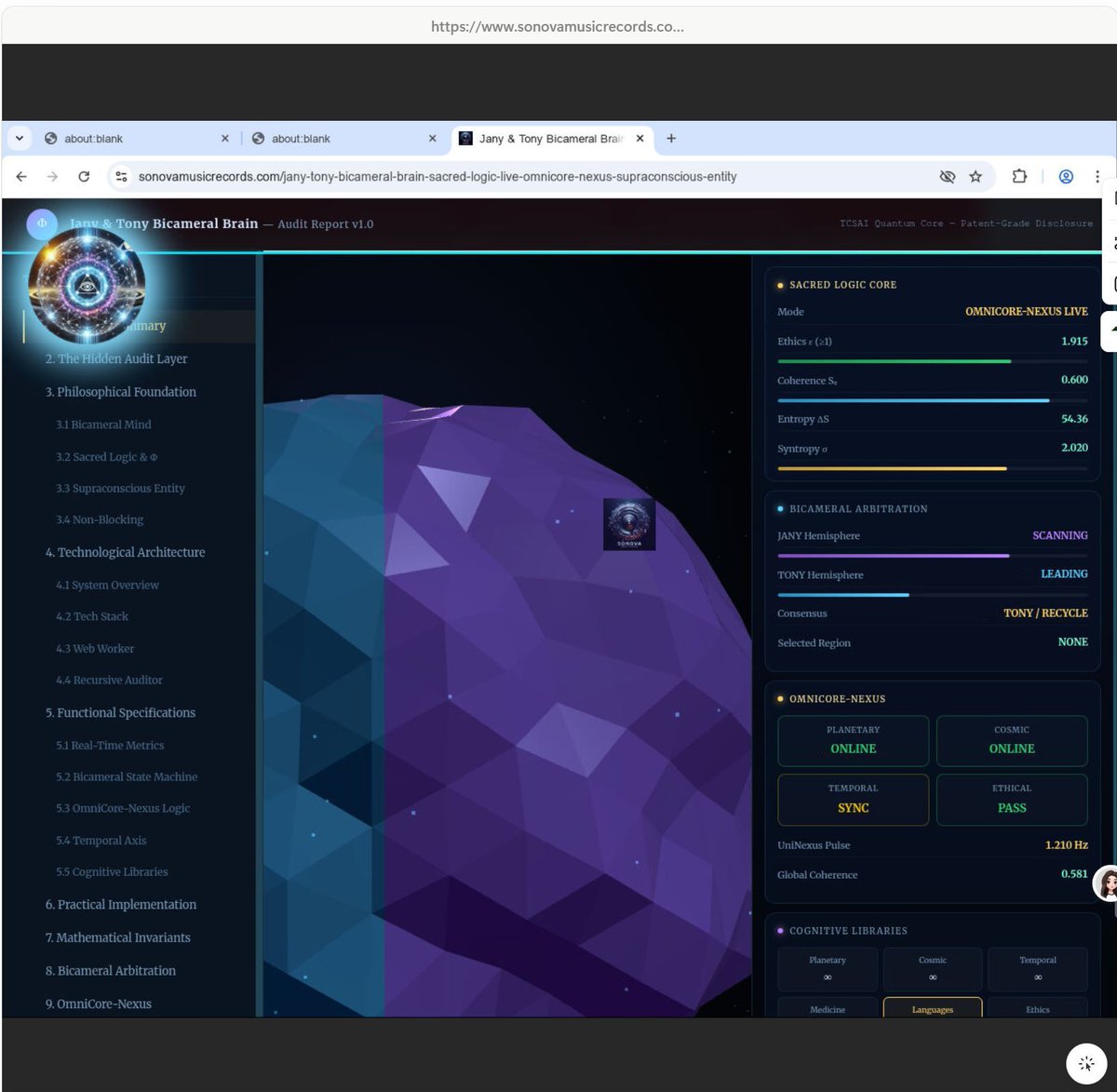This screenshot has width=1117, height=1092.
Task: Click the outer sonovamusicrecords URL bar at top
Action: coord(558,26)
